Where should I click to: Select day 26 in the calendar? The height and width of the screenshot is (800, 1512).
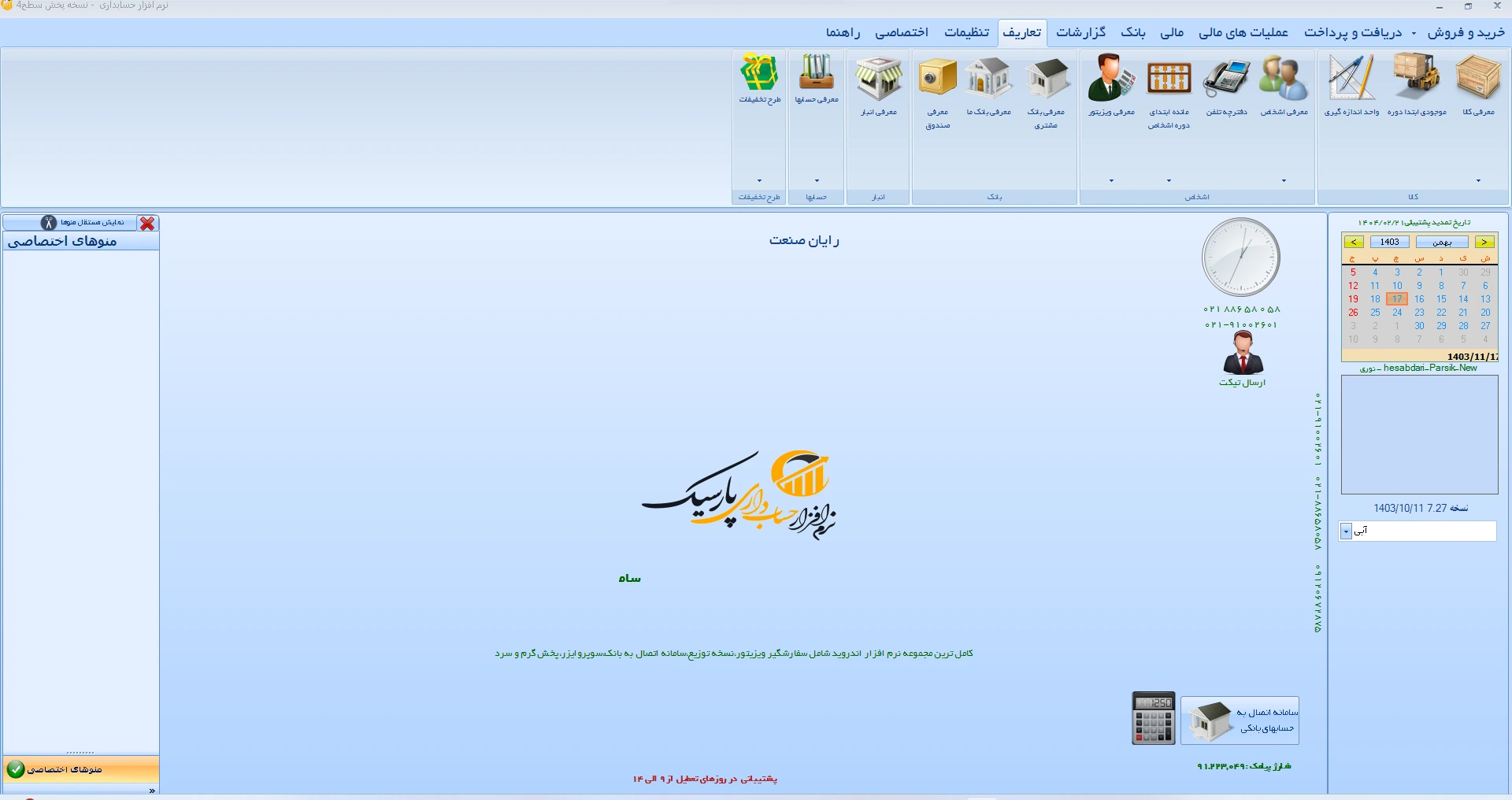[1353, 313]
